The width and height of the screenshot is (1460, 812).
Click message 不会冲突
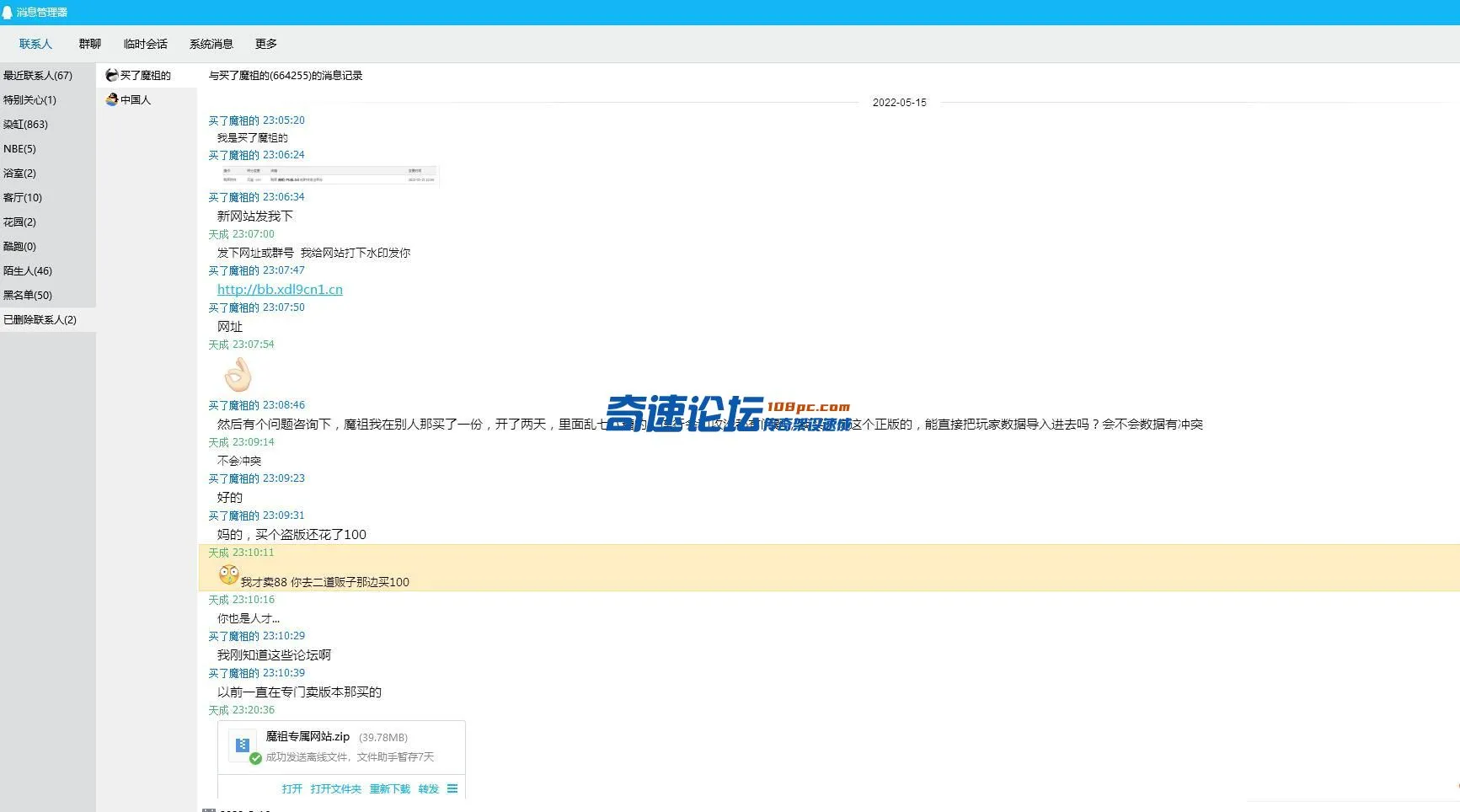point(239,461)
